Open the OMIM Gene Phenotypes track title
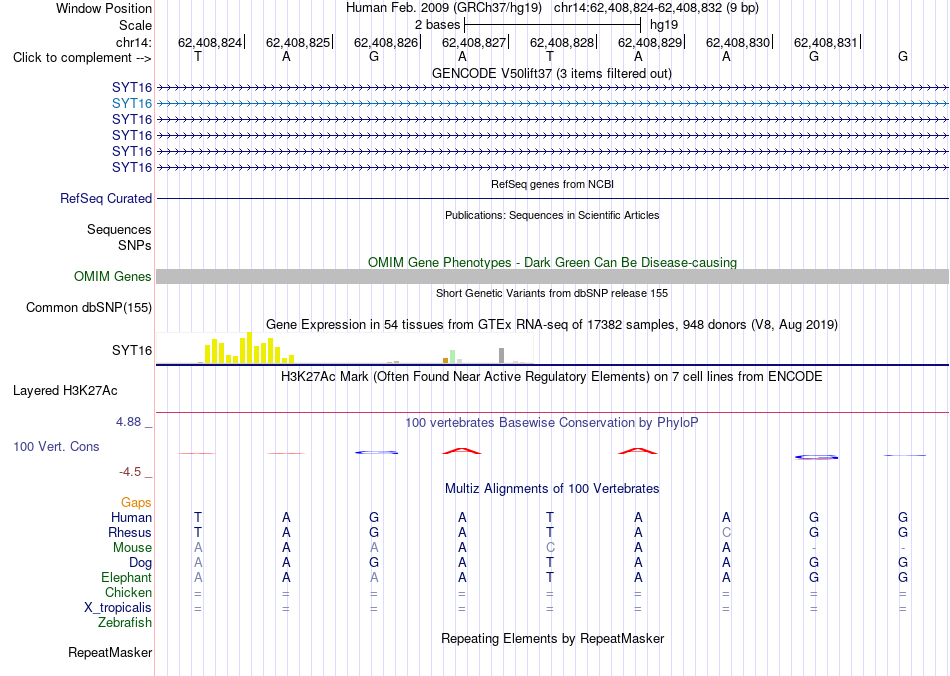Image resolution: width=950 pixels, height=676 pixels. [552, 262]
